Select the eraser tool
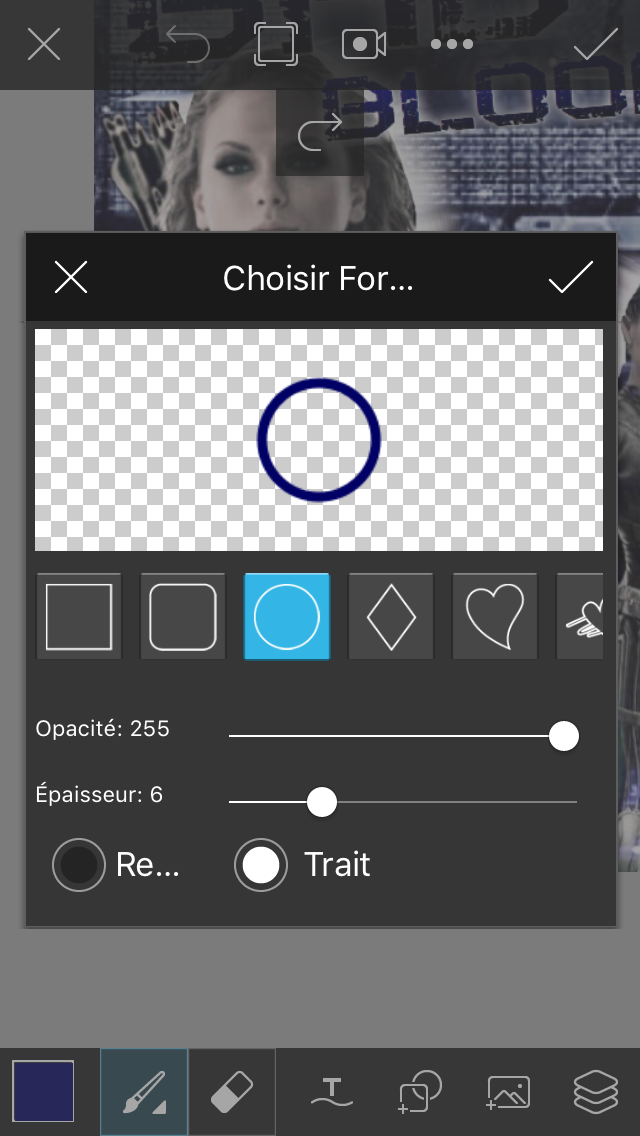This screenshot has height=1136, width=640. pos(232,1092)
